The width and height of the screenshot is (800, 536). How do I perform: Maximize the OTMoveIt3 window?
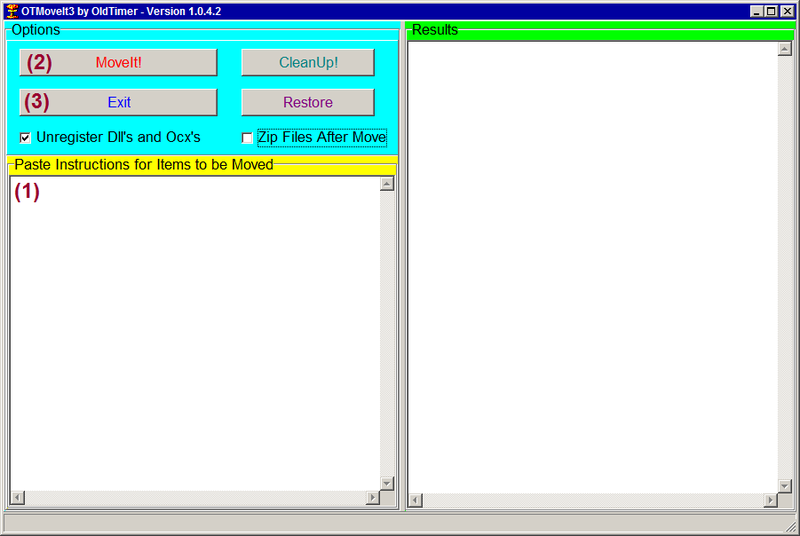771,11
